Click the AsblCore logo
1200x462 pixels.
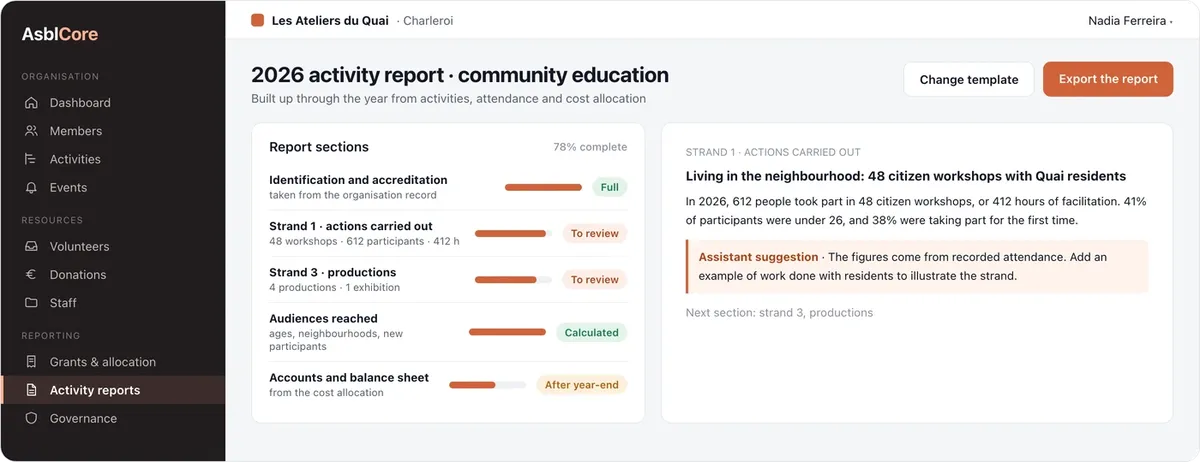click(x=60, y=34)
